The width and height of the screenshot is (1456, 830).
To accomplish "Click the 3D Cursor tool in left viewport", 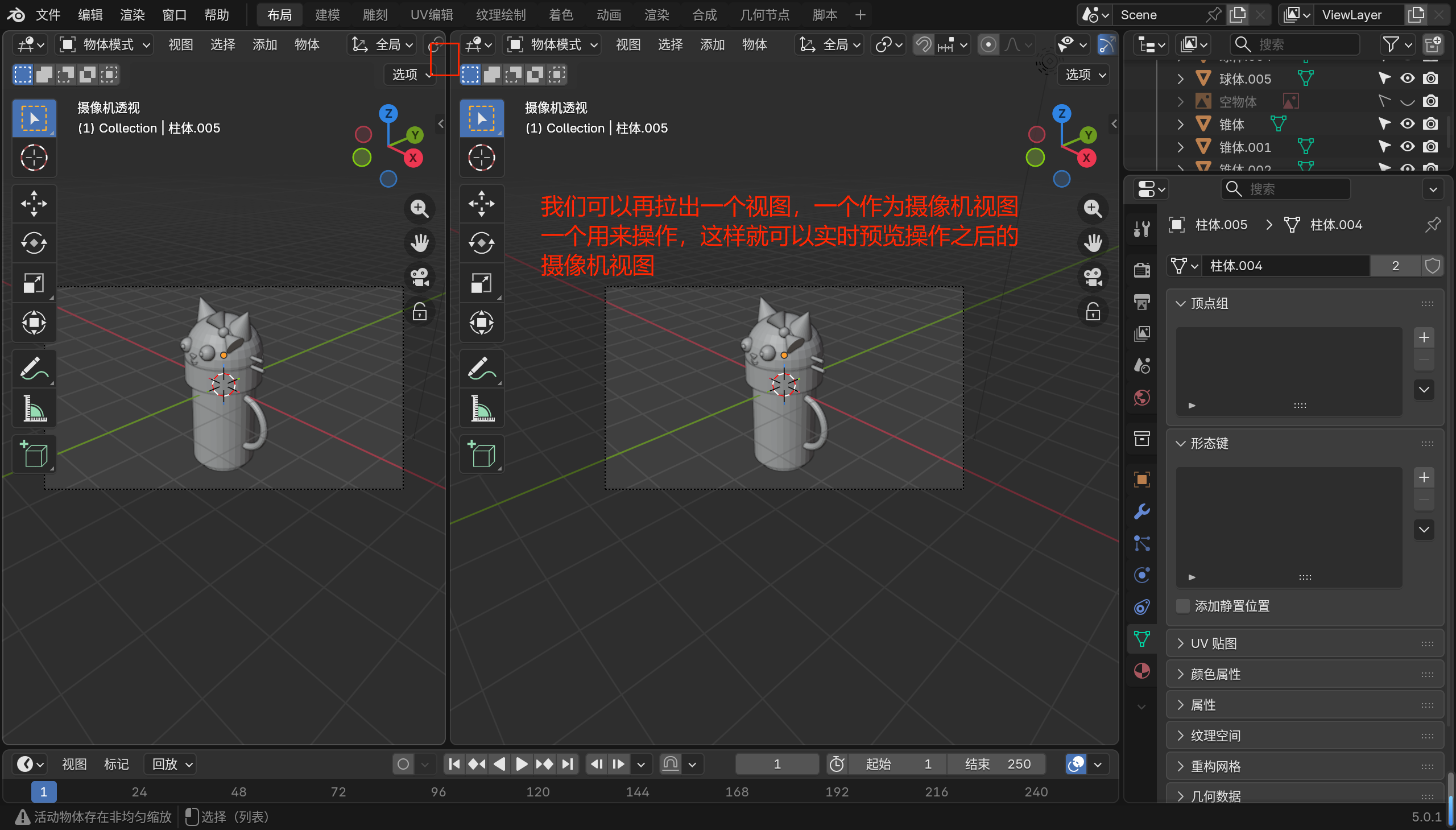I will tap(34, 158).
